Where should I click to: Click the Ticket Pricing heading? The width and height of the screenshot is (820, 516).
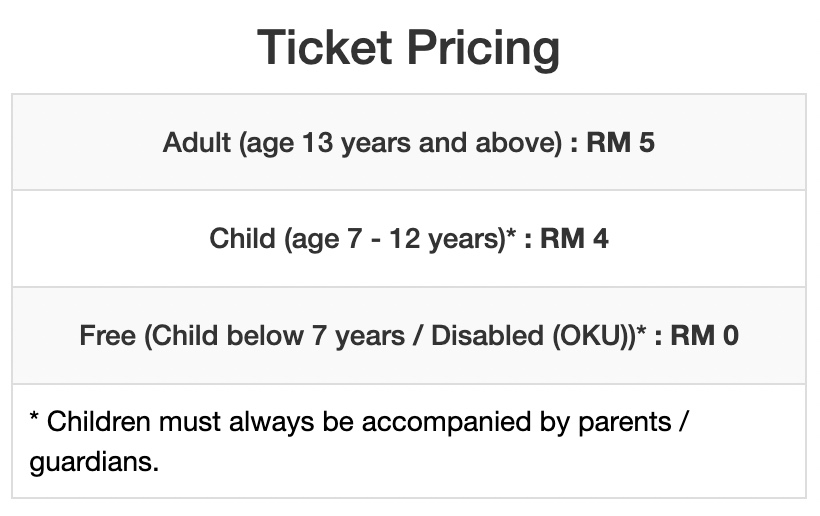408,48
